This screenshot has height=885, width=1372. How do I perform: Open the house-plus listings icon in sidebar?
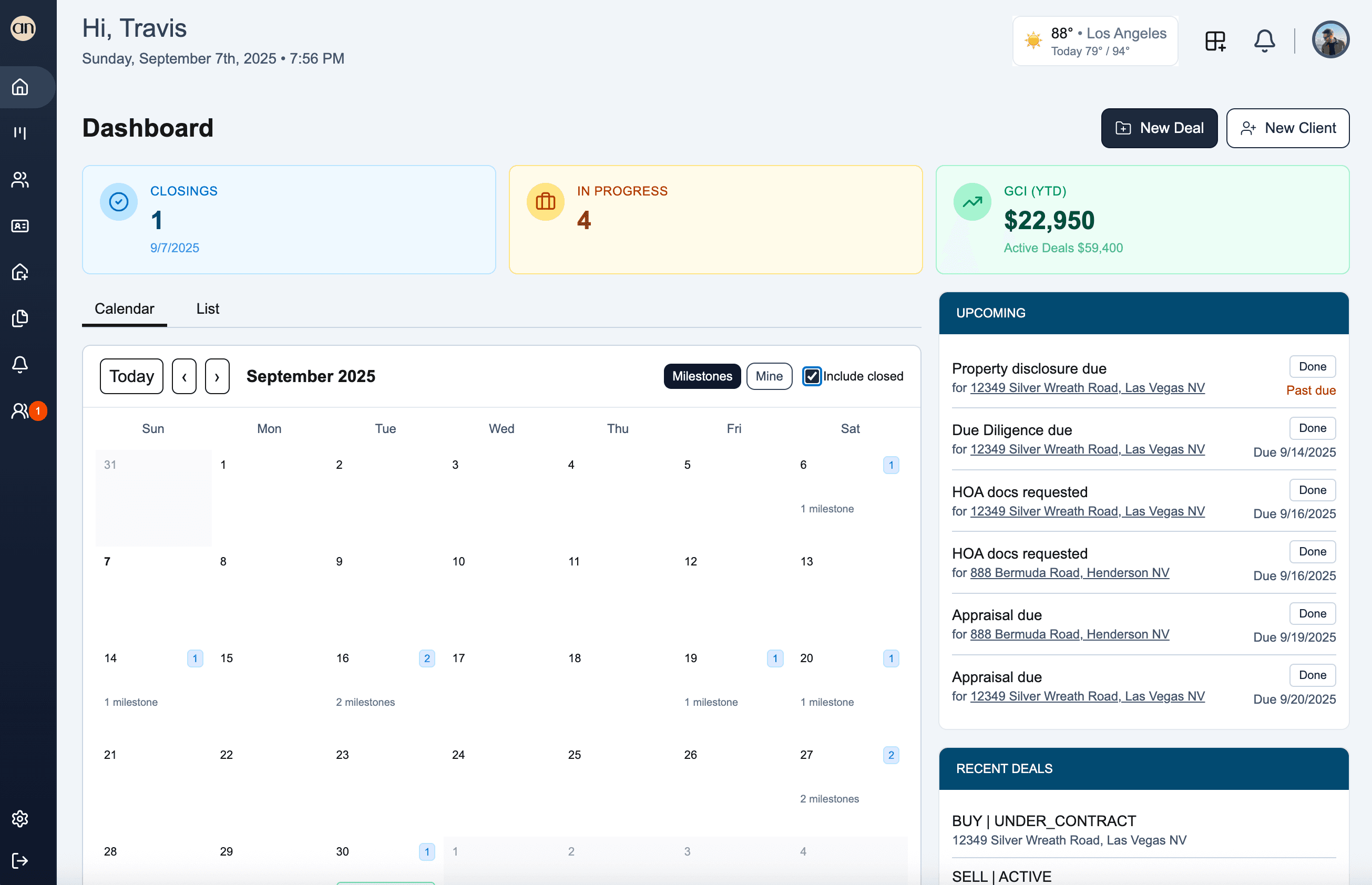pyautogui.click(x=20, y=272)
